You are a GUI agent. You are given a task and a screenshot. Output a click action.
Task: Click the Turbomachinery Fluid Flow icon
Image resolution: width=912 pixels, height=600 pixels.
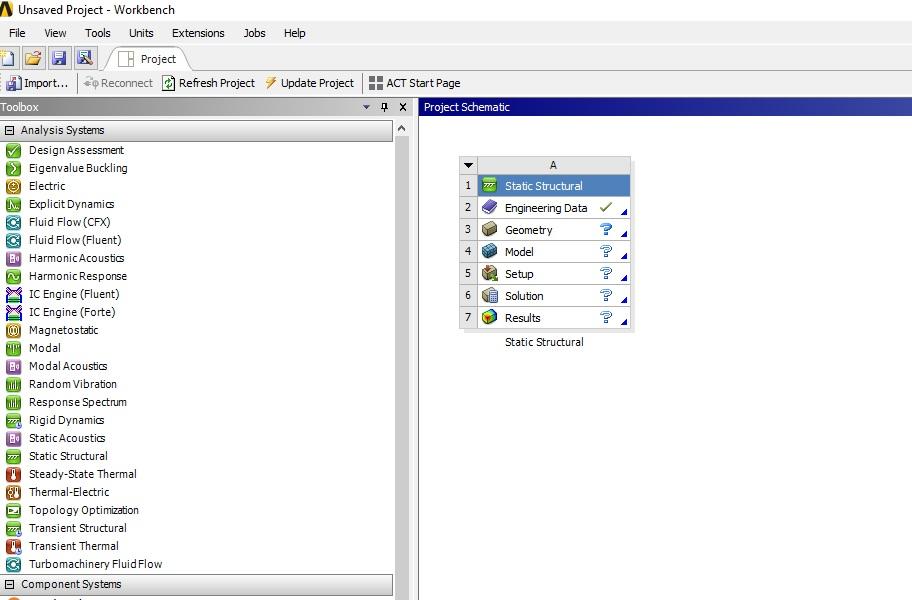tap(13, 565)
